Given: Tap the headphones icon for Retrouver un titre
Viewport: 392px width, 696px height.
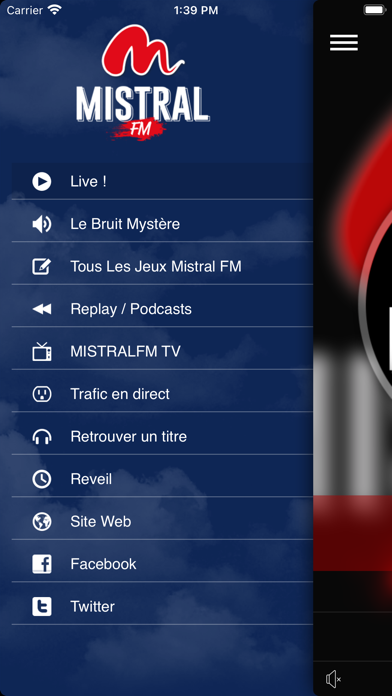Looking at the screenshot, I should [42, 436].
